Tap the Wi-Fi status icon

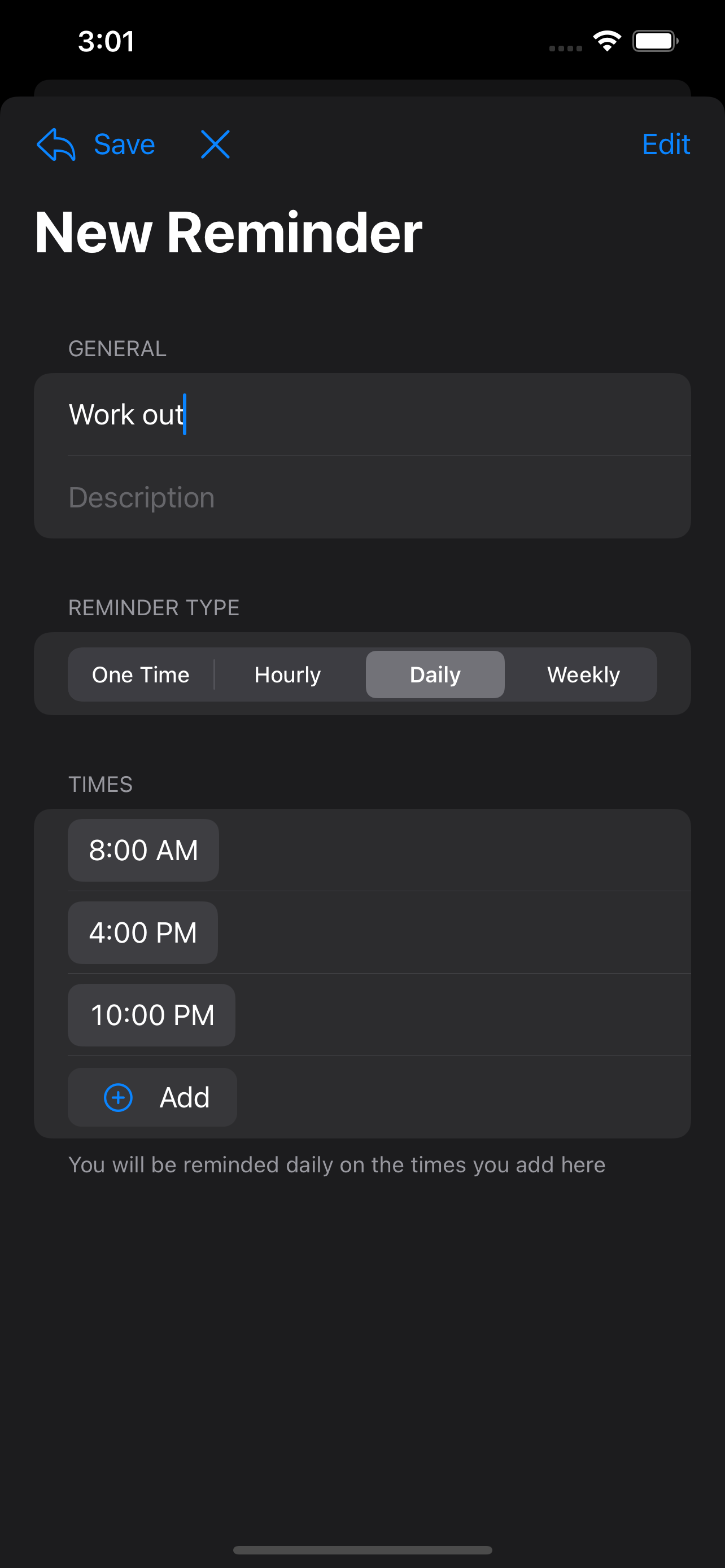pos(606,41)
